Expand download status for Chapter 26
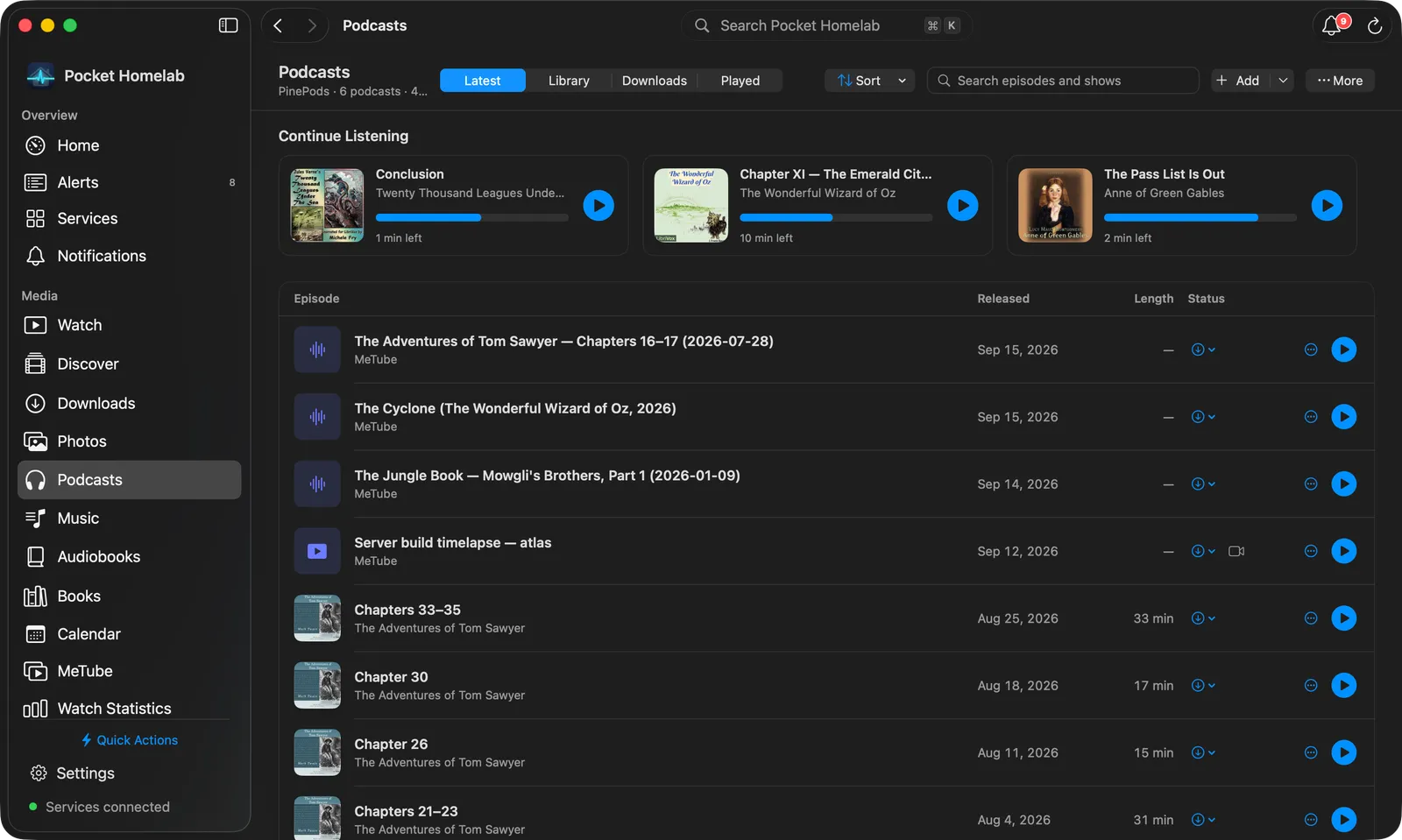The height and width of the screenshot is (840, 1402). [x=1203, y=752]
